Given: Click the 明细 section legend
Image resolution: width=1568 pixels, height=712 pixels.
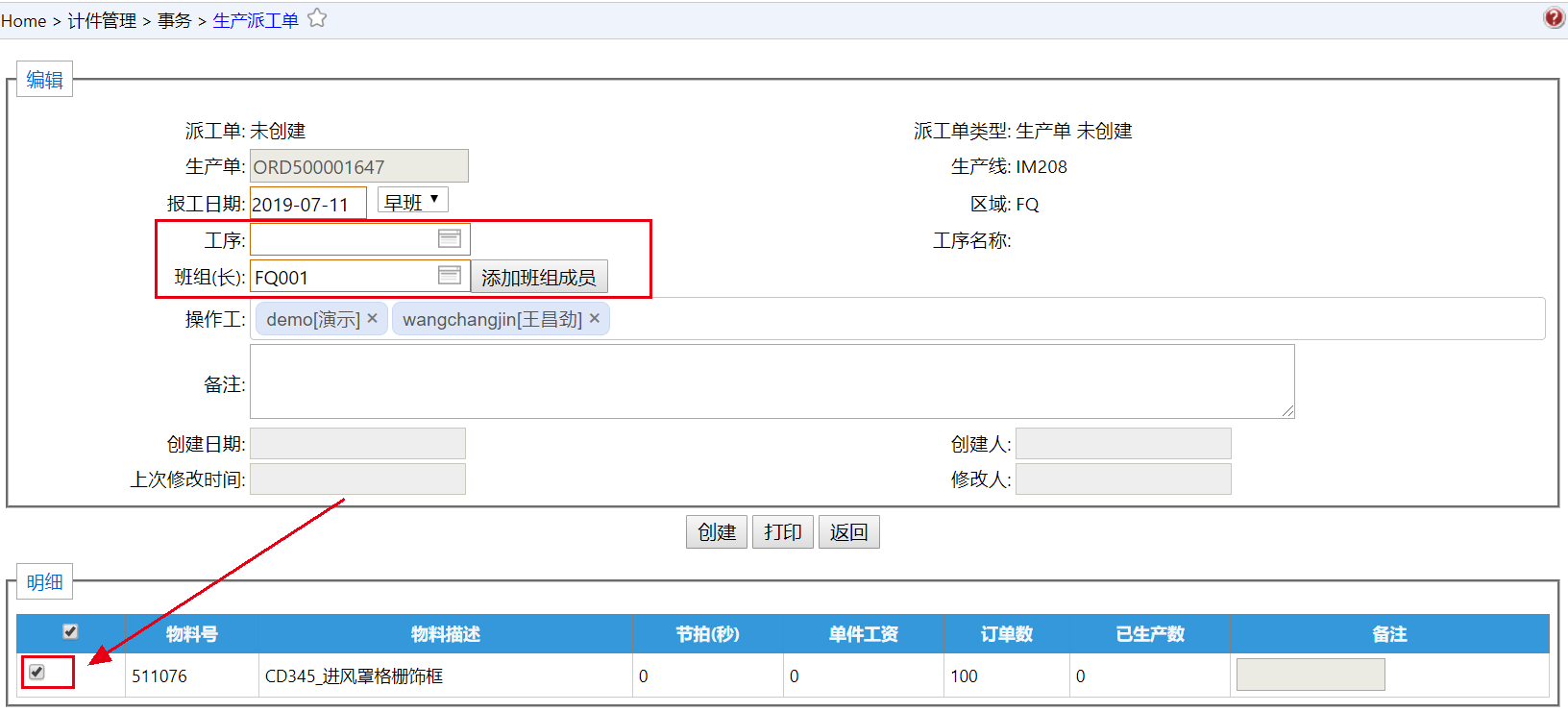Looking at the screenshot, I should coord(44,582).
